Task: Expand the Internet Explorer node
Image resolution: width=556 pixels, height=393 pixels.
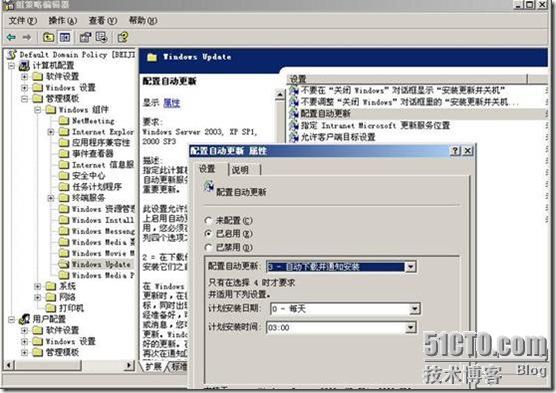Action: tap(51, 132)
